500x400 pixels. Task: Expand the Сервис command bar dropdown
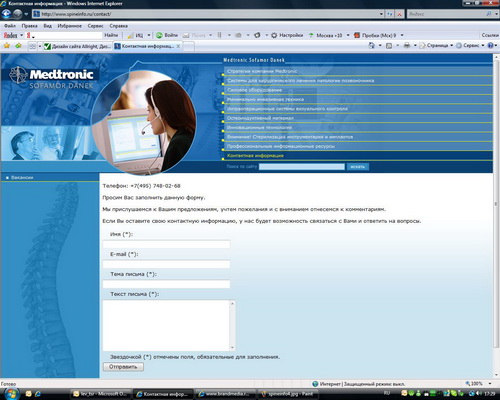click(483, 45)
